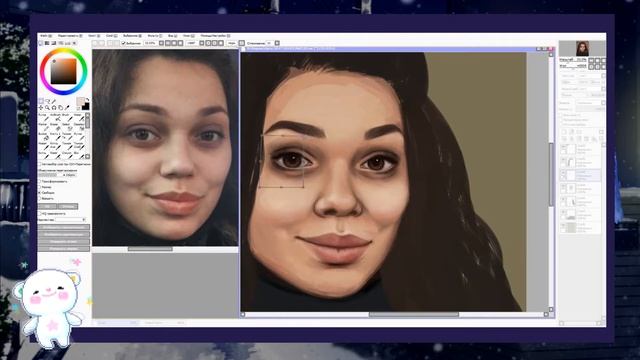The height and width of the screenshot is (360, 640).
Task: Show the RGB slider panel icon
Action: (47, 43)
